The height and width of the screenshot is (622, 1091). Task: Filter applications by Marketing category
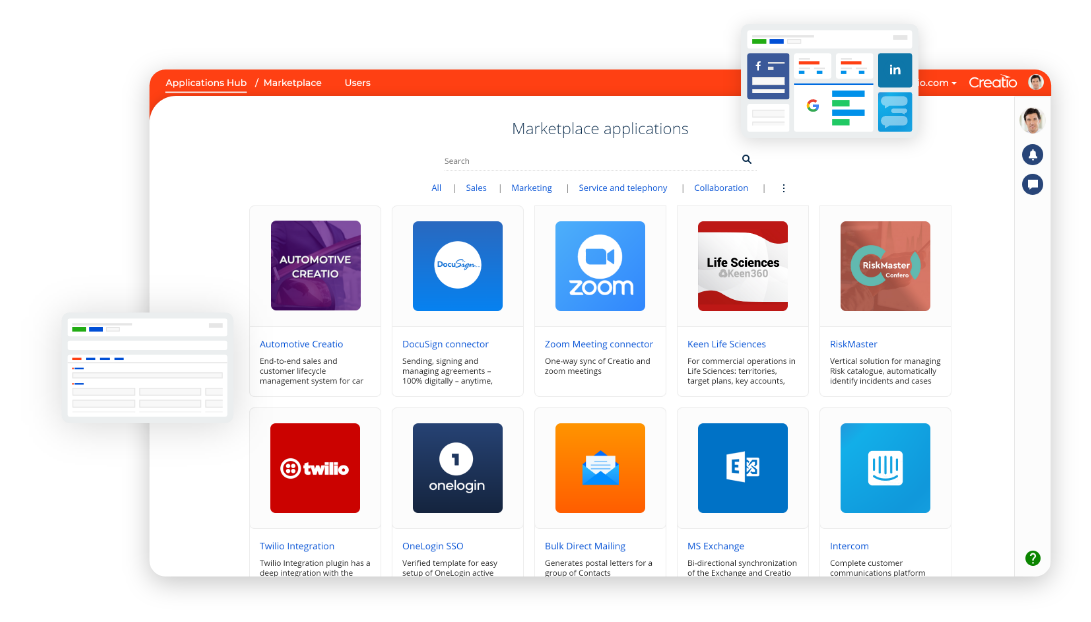(532, 188)
